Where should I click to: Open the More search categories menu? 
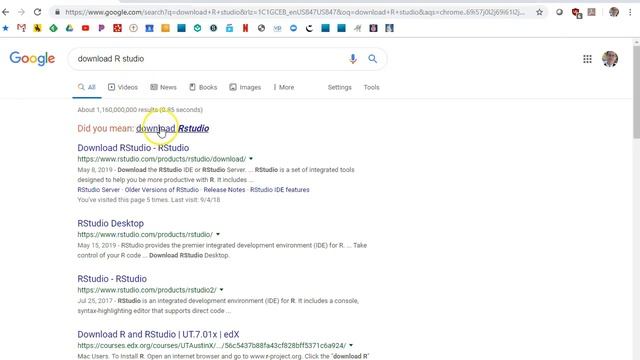coord(284,87)
